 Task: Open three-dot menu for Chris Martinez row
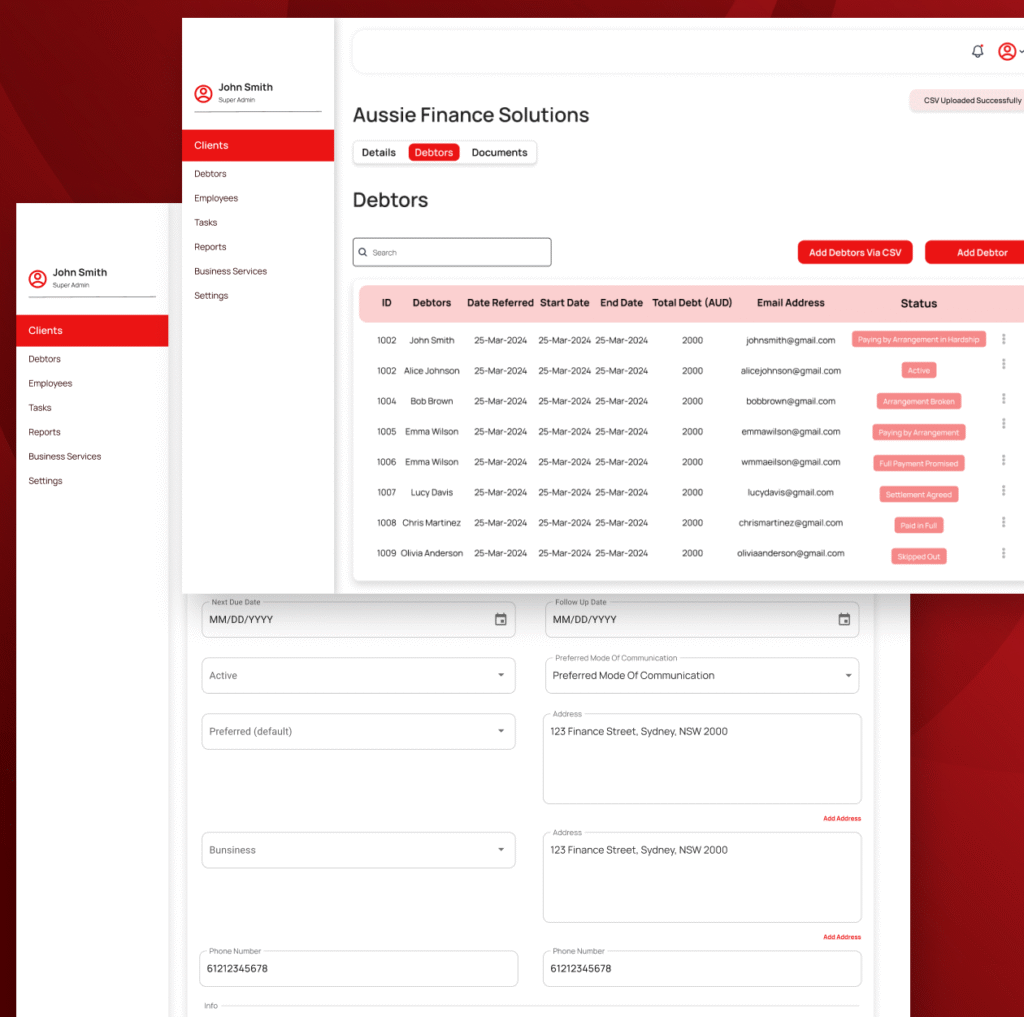1003,522
